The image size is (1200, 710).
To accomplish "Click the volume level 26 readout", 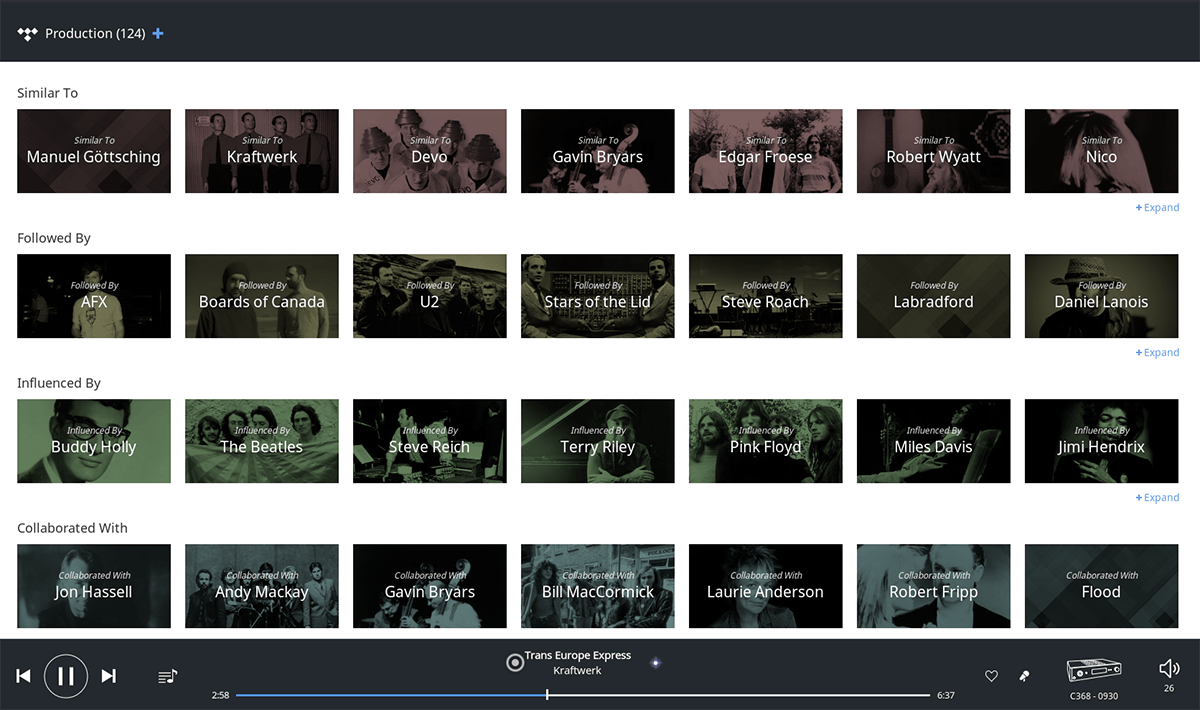I will pyautogui.click(x=1169, y=689).
